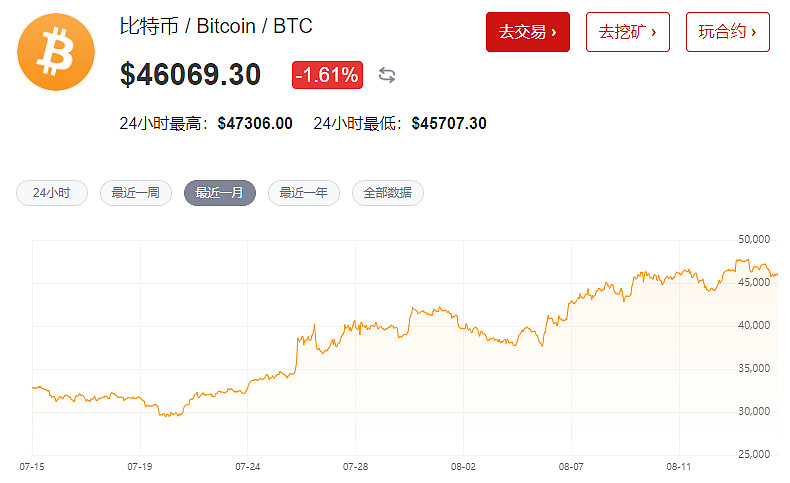The image size is (790, 483).
Task: Click the 比特币 / Bitcoin / BTC title
Action: click(216, 26)
